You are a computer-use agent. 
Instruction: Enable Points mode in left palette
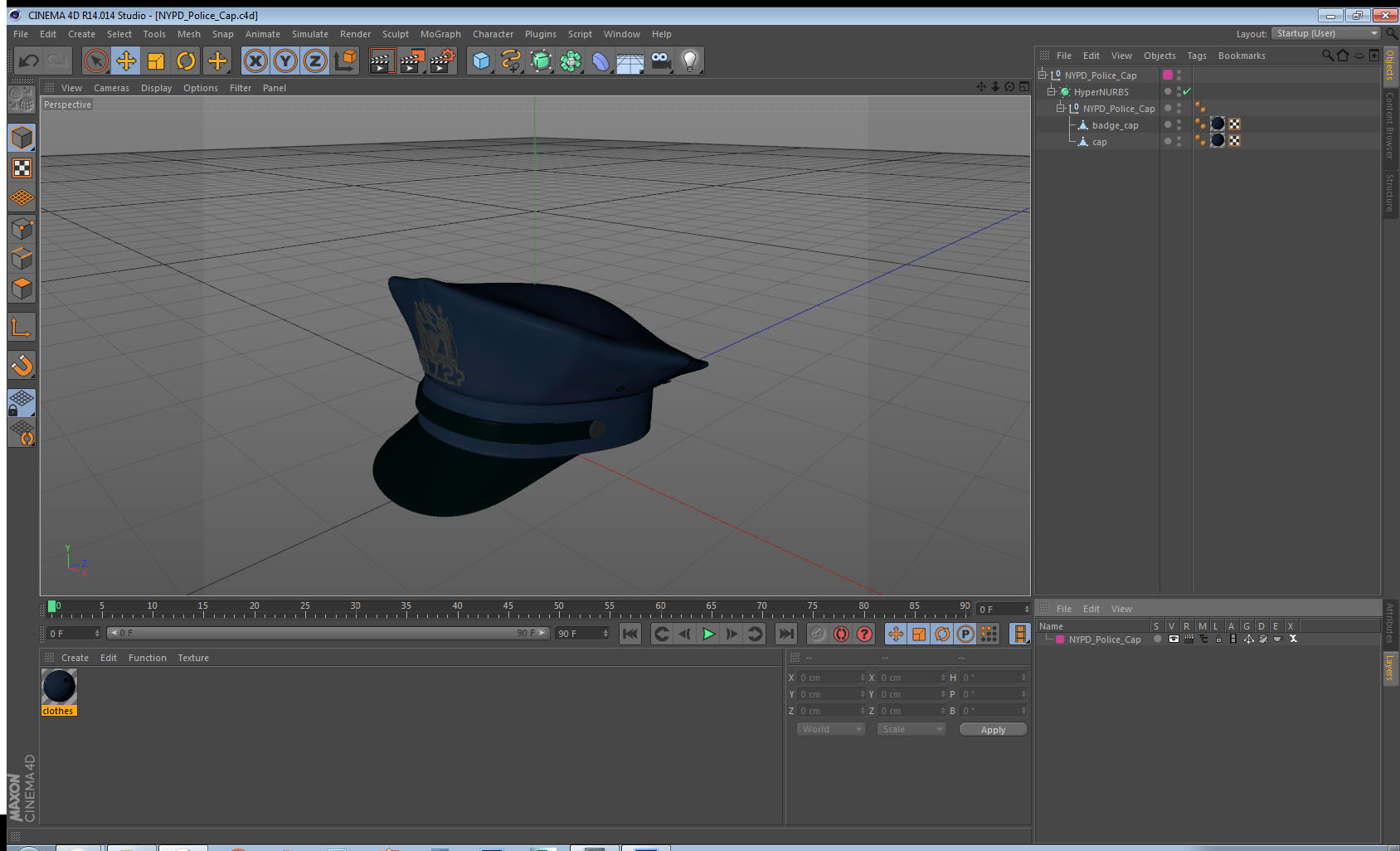22,229
